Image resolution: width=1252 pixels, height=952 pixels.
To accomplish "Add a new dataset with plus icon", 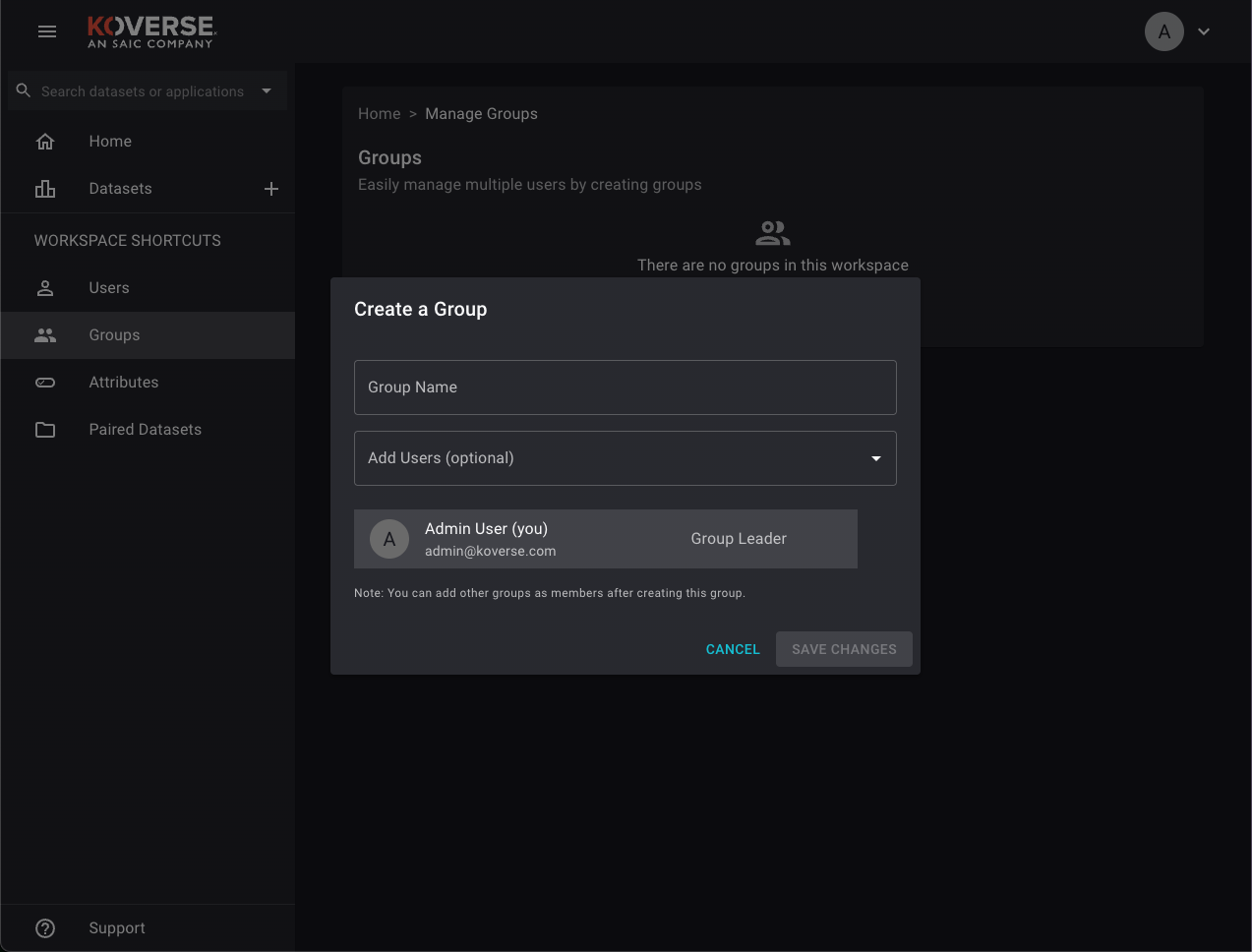I will click(x=271, y=189).
